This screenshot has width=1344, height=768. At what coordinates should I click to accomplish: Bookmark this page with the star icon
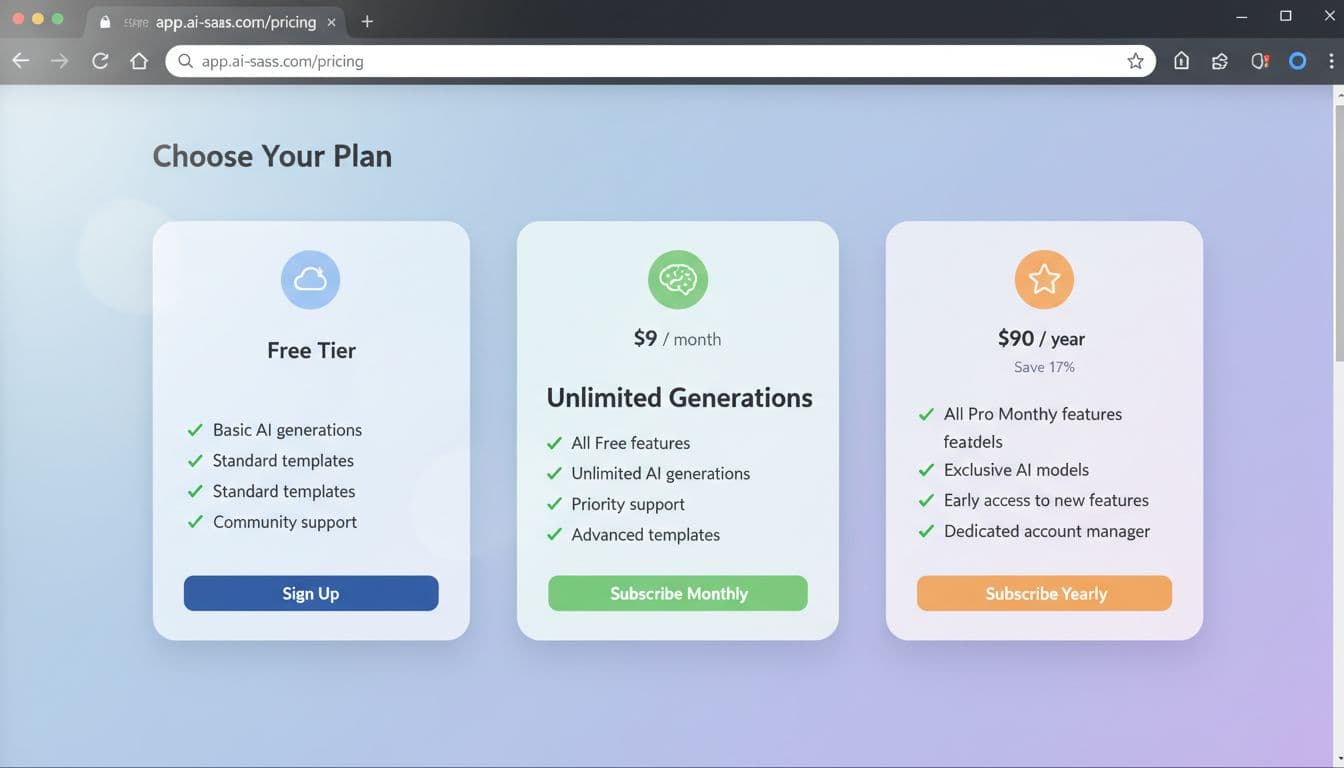pyautogui.click(x=1135, y=60)
